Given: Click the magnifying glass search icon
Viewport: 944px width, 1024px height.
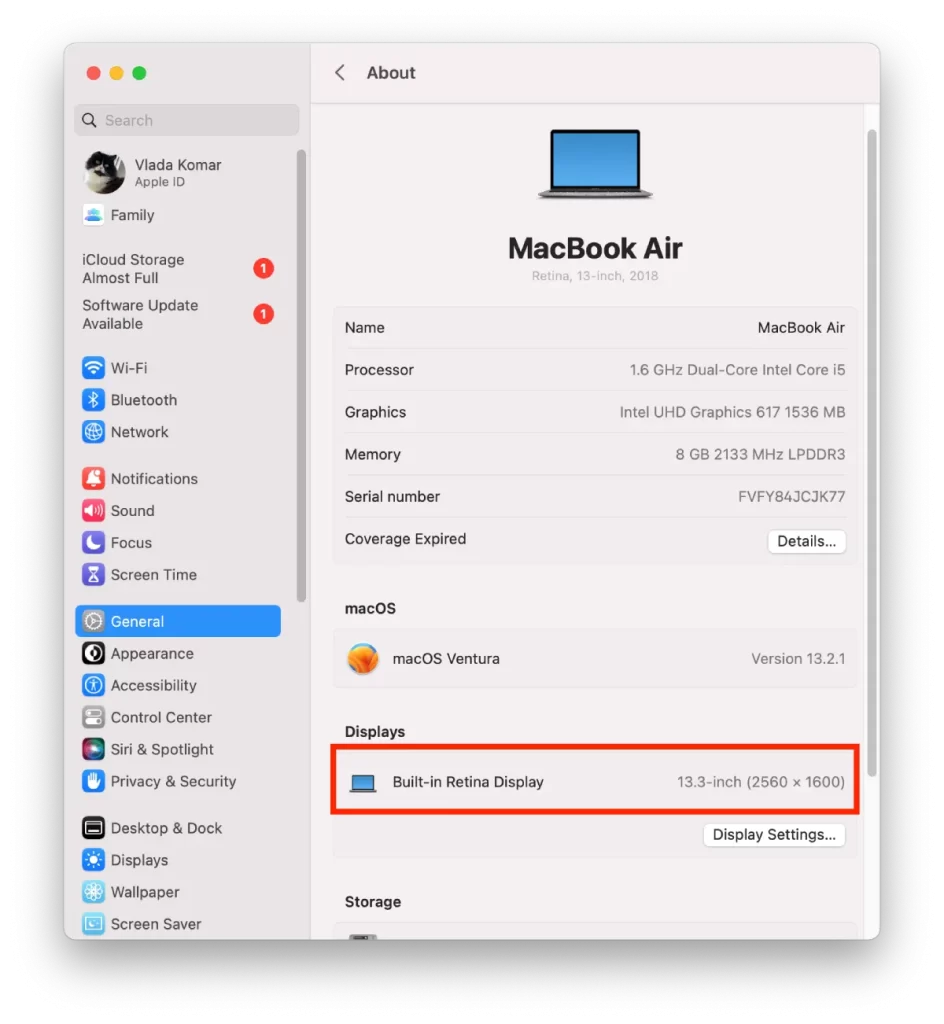Looking at the screenshot, I should pos(89,120).
